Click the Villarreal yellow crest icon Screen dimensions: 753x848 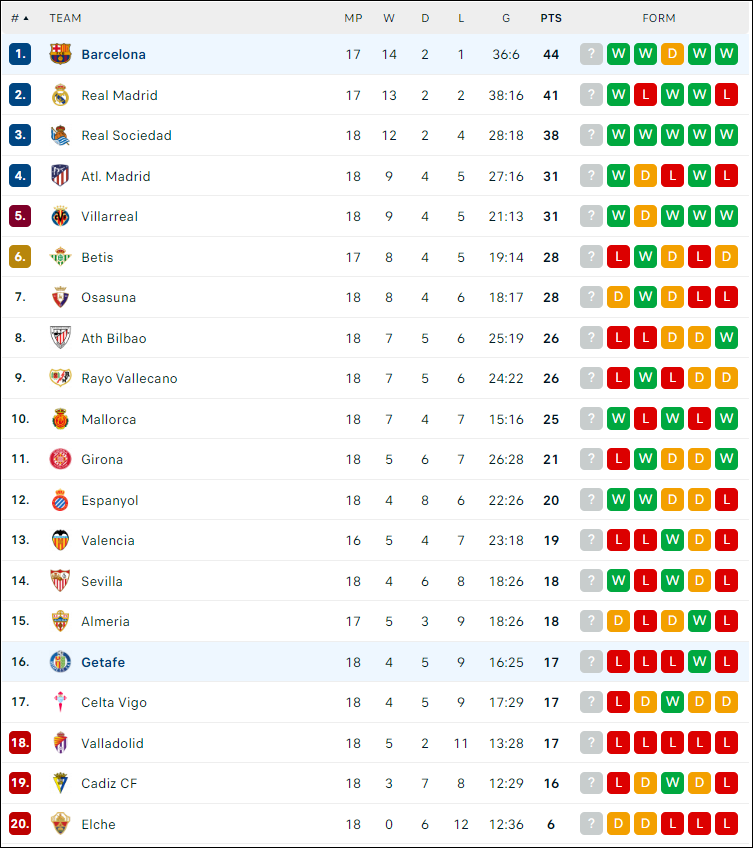pyautogui.click(x=60, y=216)
